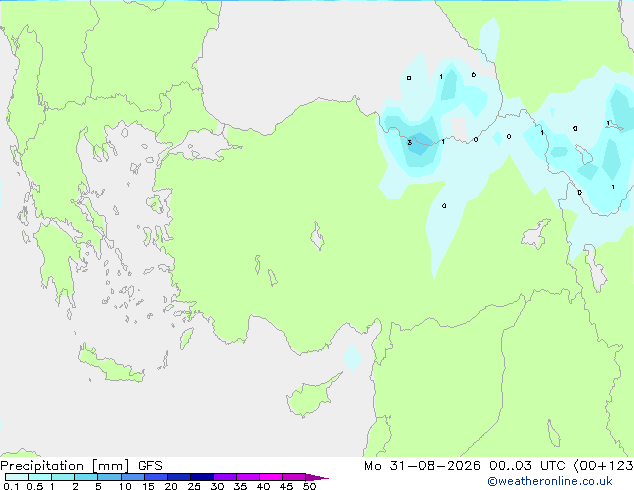
Task: Click the '25' legend scale label
Action: tap(194, 486)
